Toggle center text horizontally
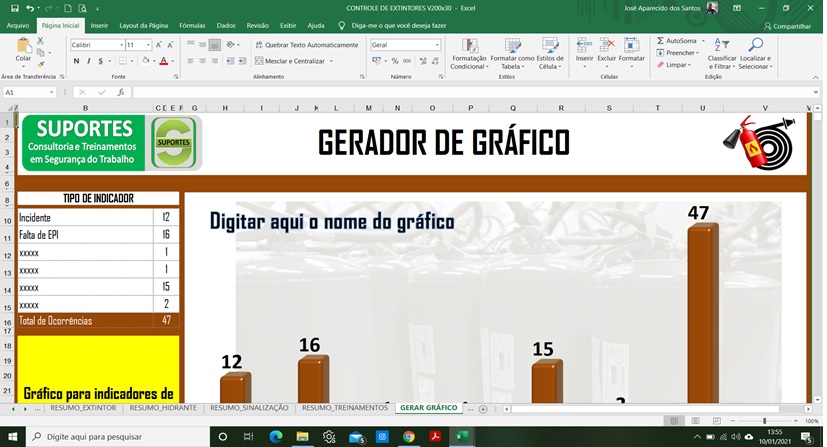This screenshot has width=827, height=447. click(x=203, y=61)
